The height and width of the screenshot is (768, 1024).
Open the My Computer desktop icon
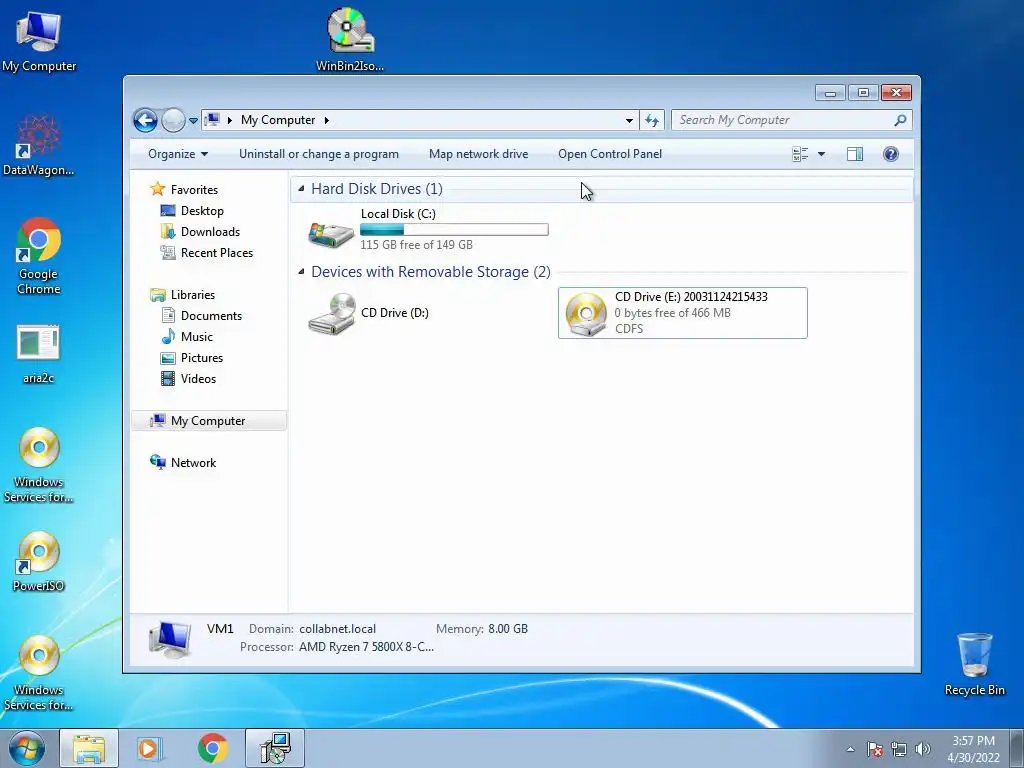39,39
